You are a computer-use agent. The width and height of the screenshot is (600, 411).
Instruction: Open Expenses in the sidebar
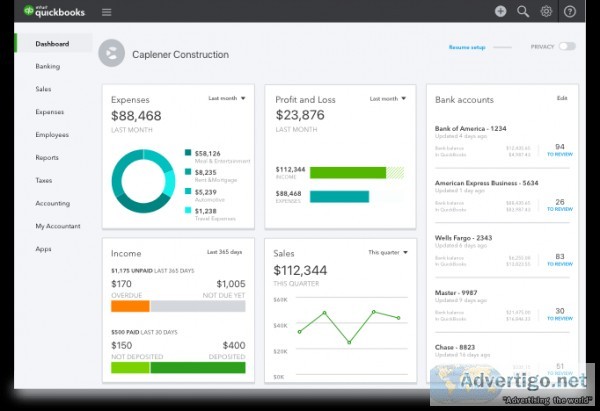(x=50, y=112)
